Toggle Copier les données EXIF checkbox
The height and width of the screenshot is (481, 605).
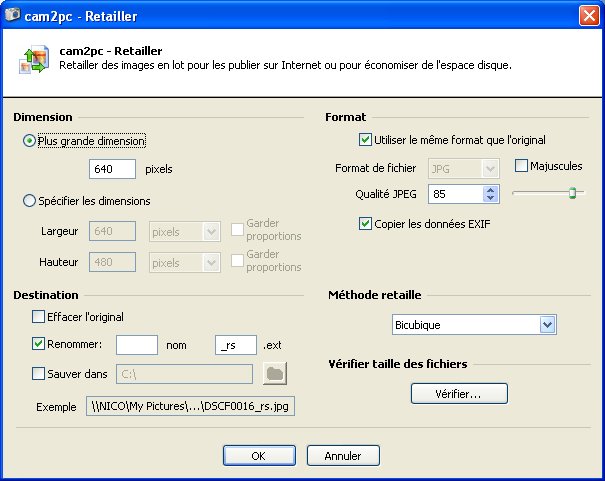click(x=365, y=223)
